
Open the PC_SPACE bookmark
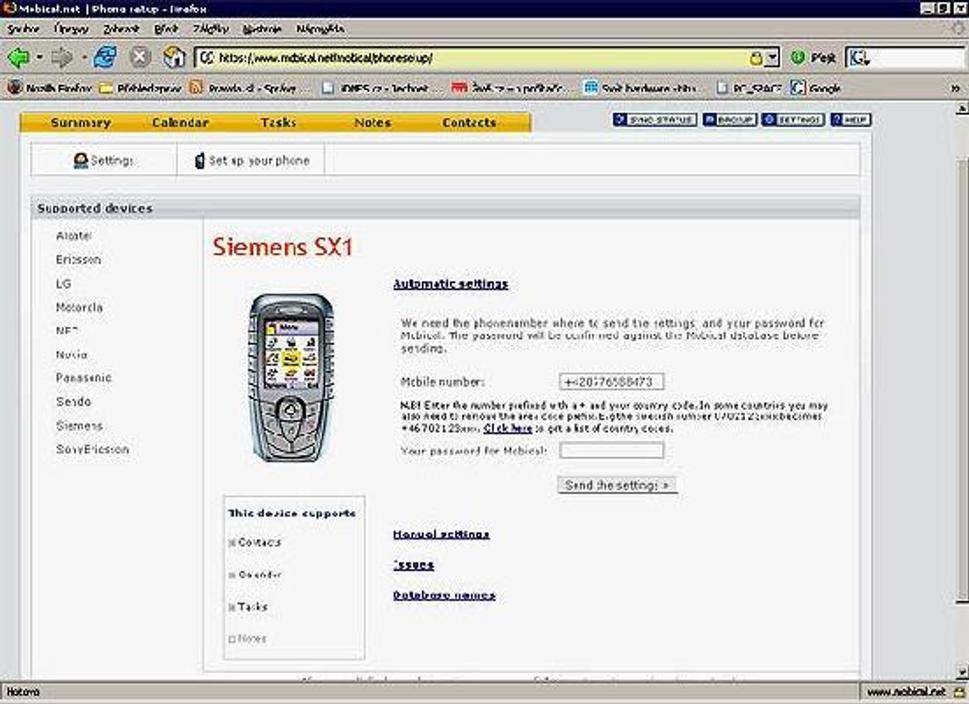click(x=748, y=88)
